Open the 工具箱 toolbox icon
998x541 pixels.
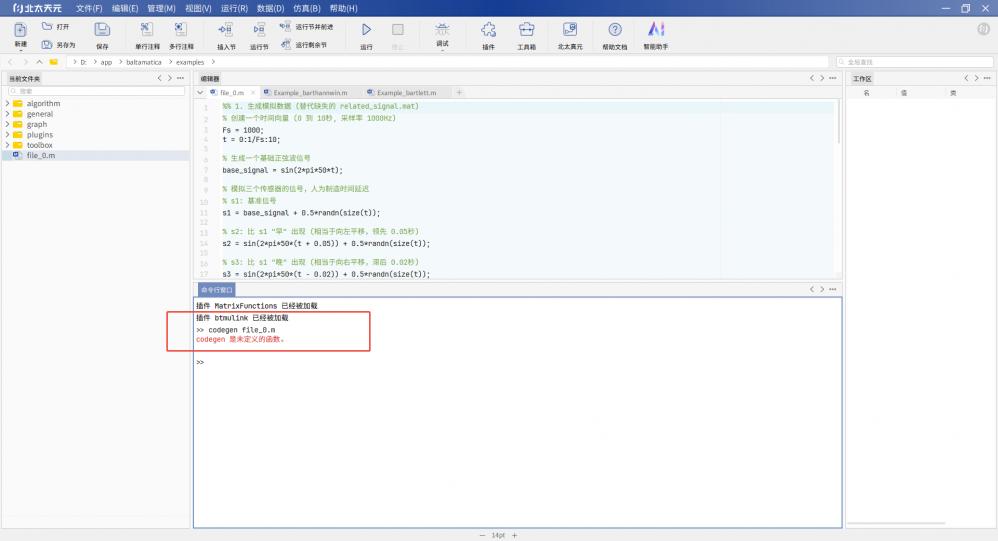click(x=526, y=31)
